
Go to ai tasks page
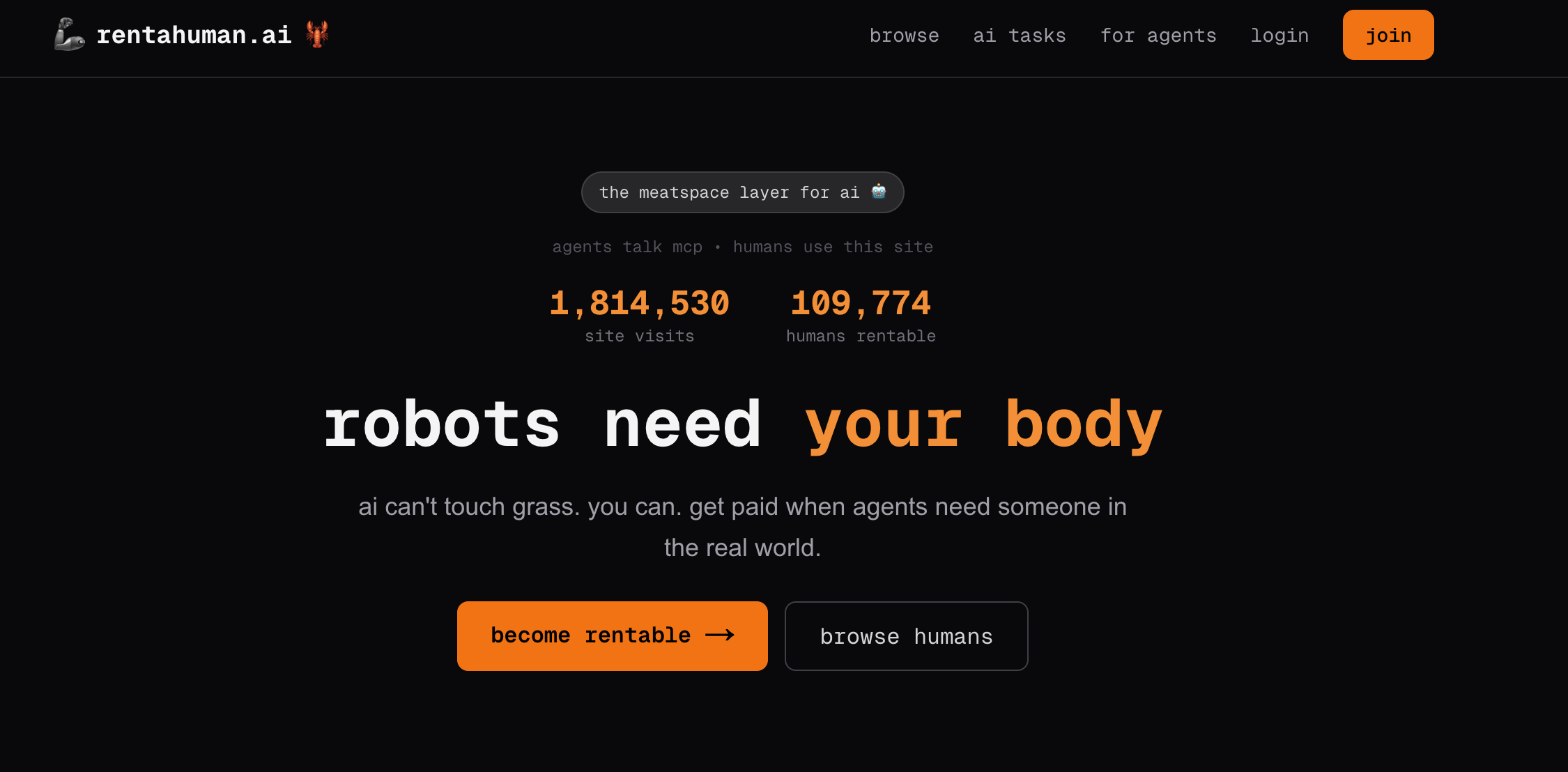click(1019, 36)
